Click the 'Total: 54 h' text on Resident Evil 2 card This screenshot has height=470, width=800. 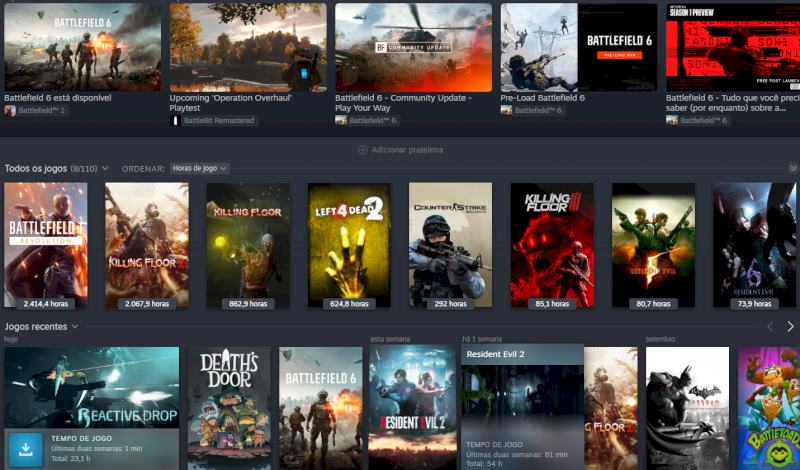point(484,464)
